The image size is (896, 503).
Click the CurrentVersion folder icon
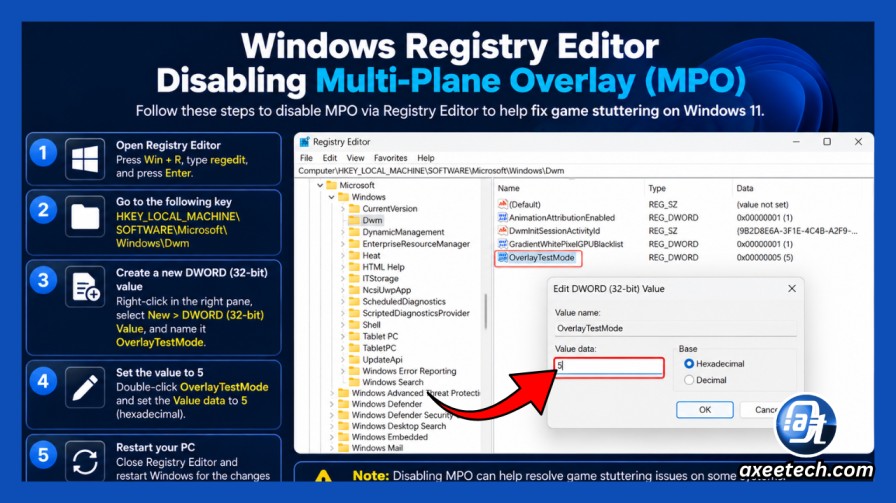tap(354, 209)
